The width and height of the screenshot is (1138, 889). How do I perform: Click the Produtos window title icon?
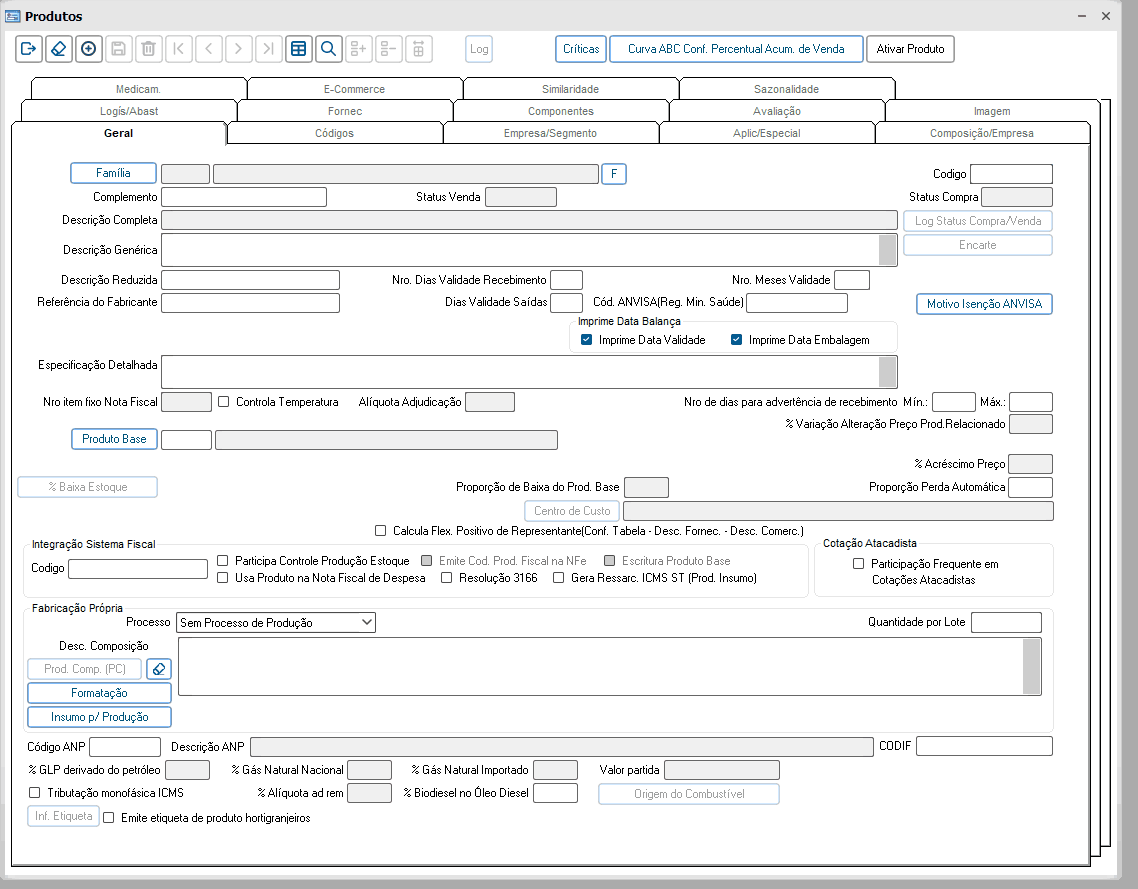[12, 16]
